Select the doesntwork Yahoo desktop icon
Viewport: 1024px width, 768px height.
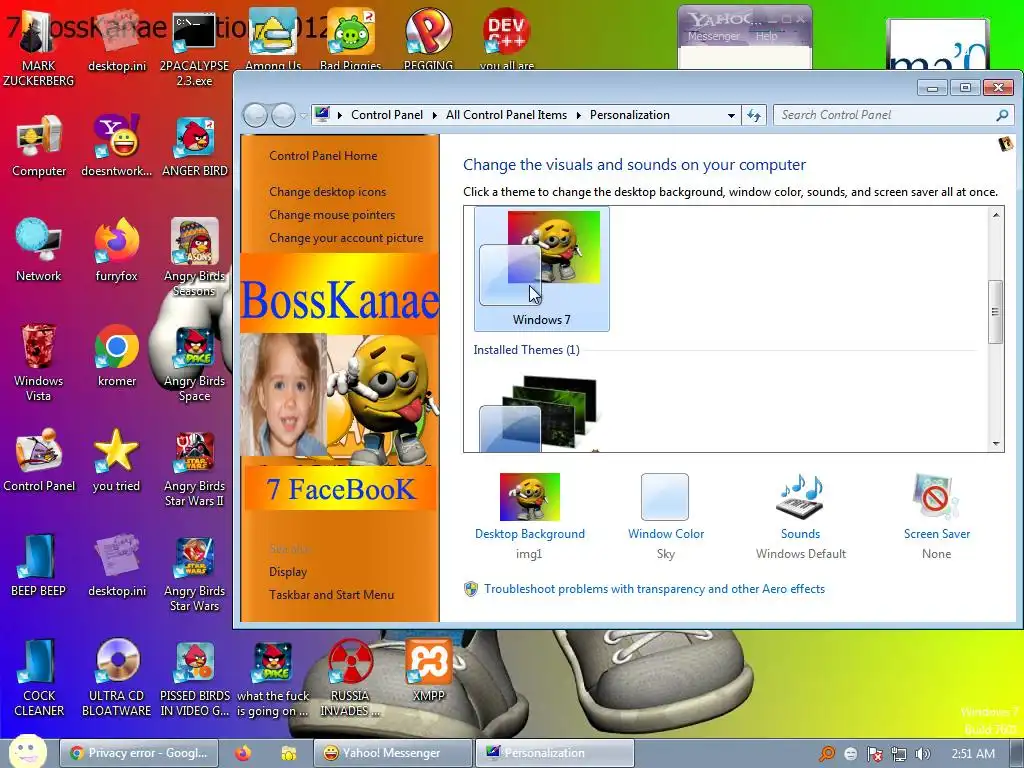(x=116, y=146)
